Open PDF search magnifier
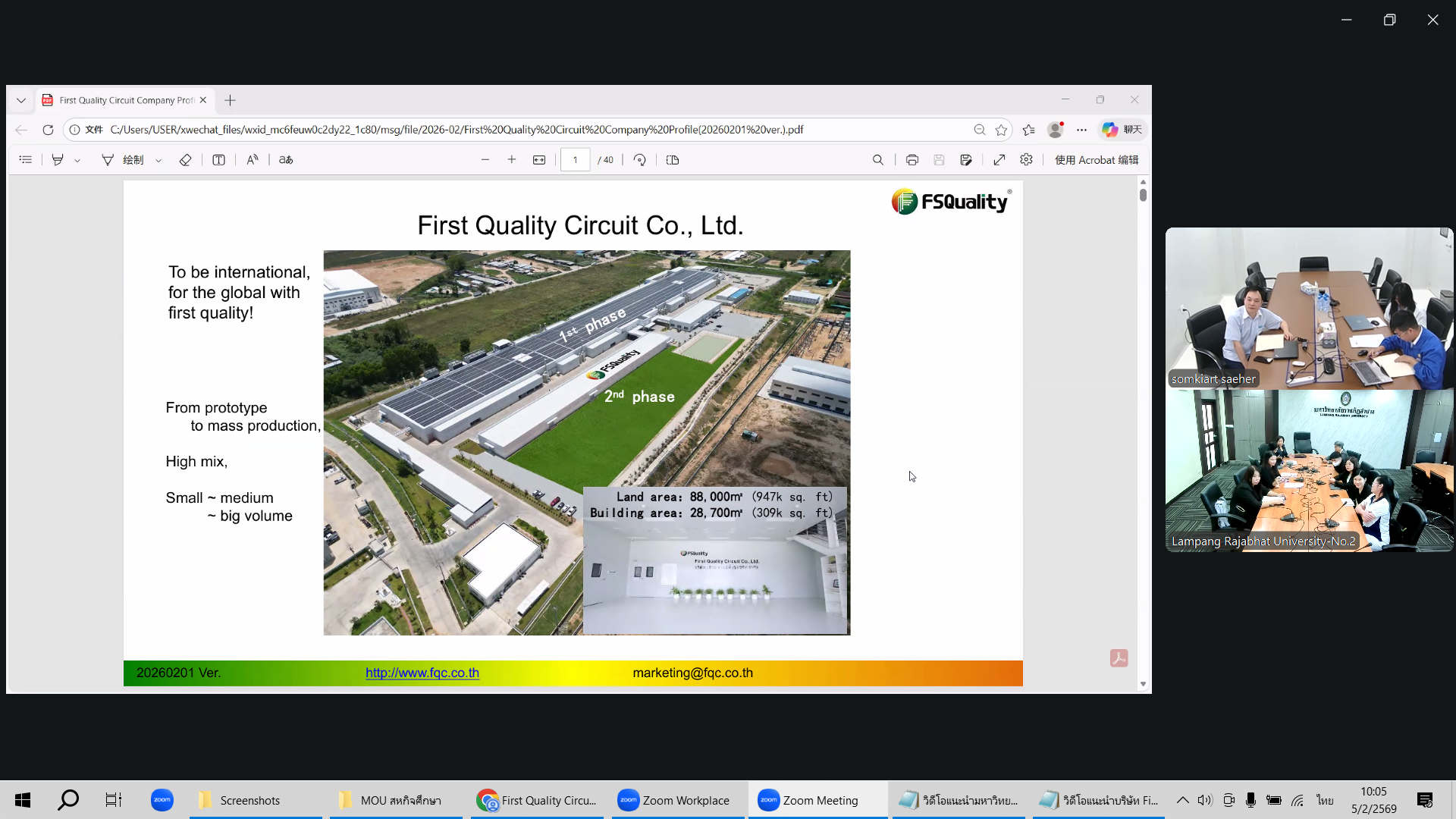This screenshot has width=1456, height=819. (x=878, y=160)
